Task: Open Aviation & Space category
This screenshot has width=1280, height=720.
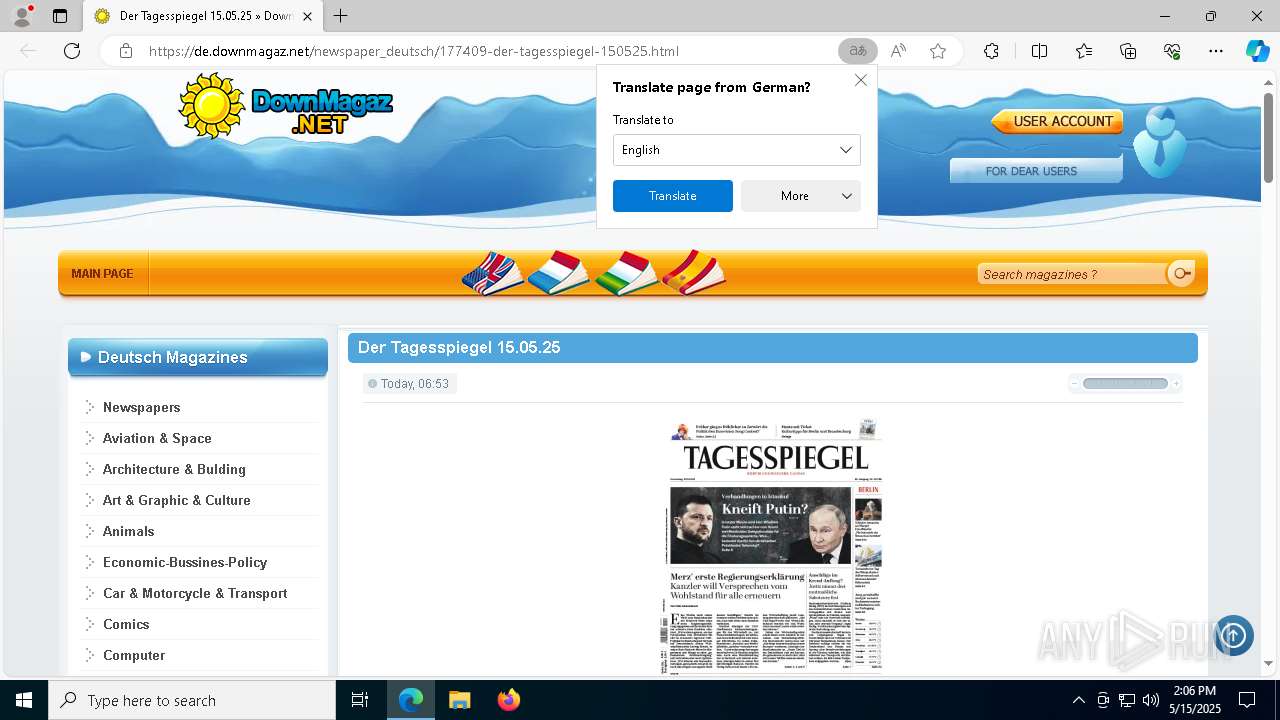Action: click(x=157, y=438)
